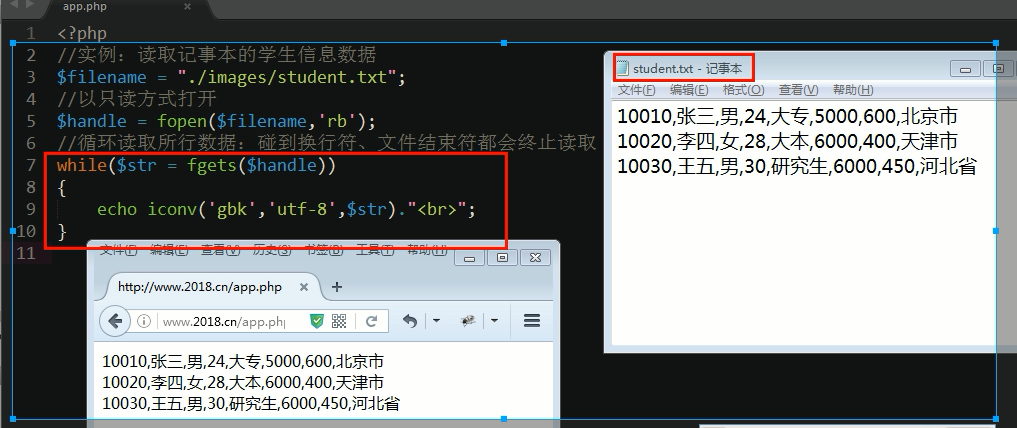Image resolution: width=1017 pixels, height=428 pixels.
Task: Expand the dropdown beside the bug icon
Action: click(494, 320)
